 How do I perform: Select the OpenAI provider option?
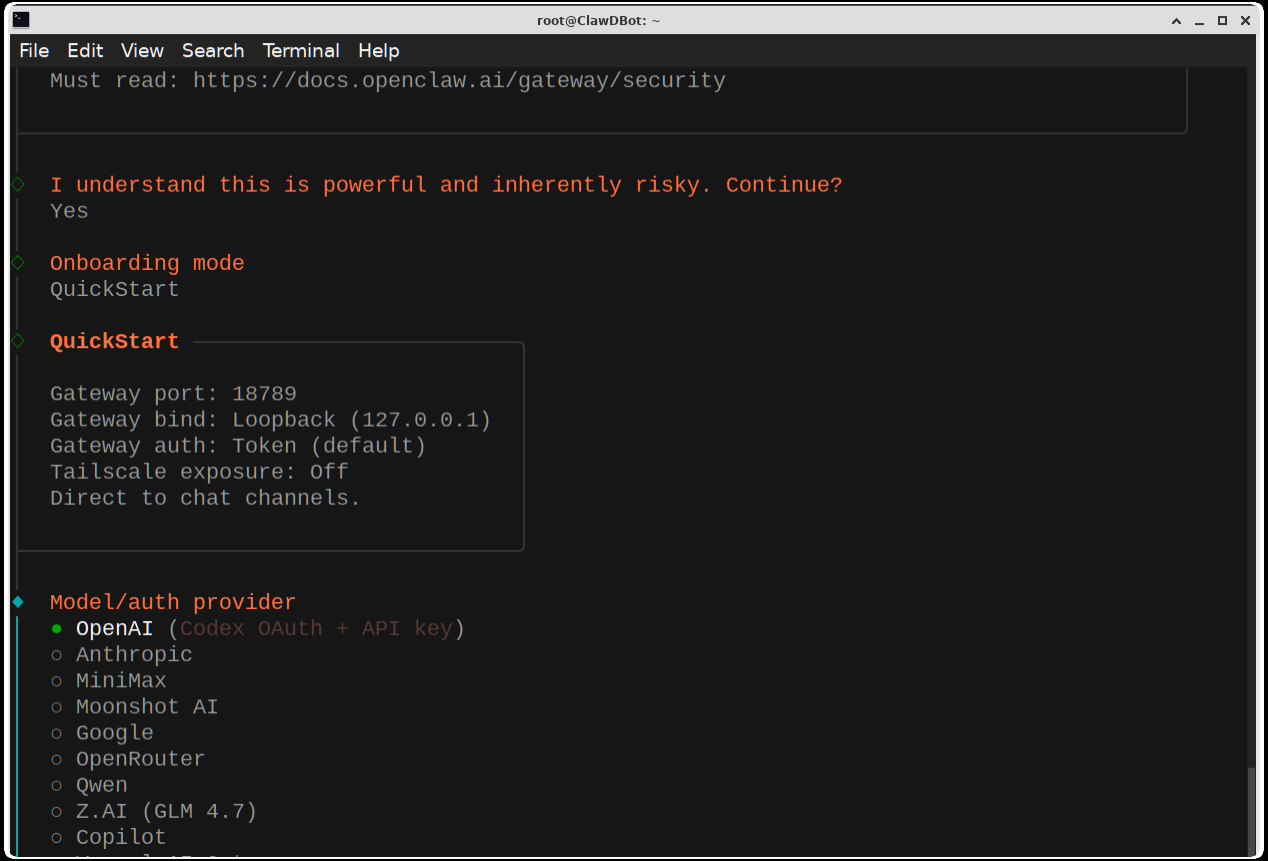(258, 628)
